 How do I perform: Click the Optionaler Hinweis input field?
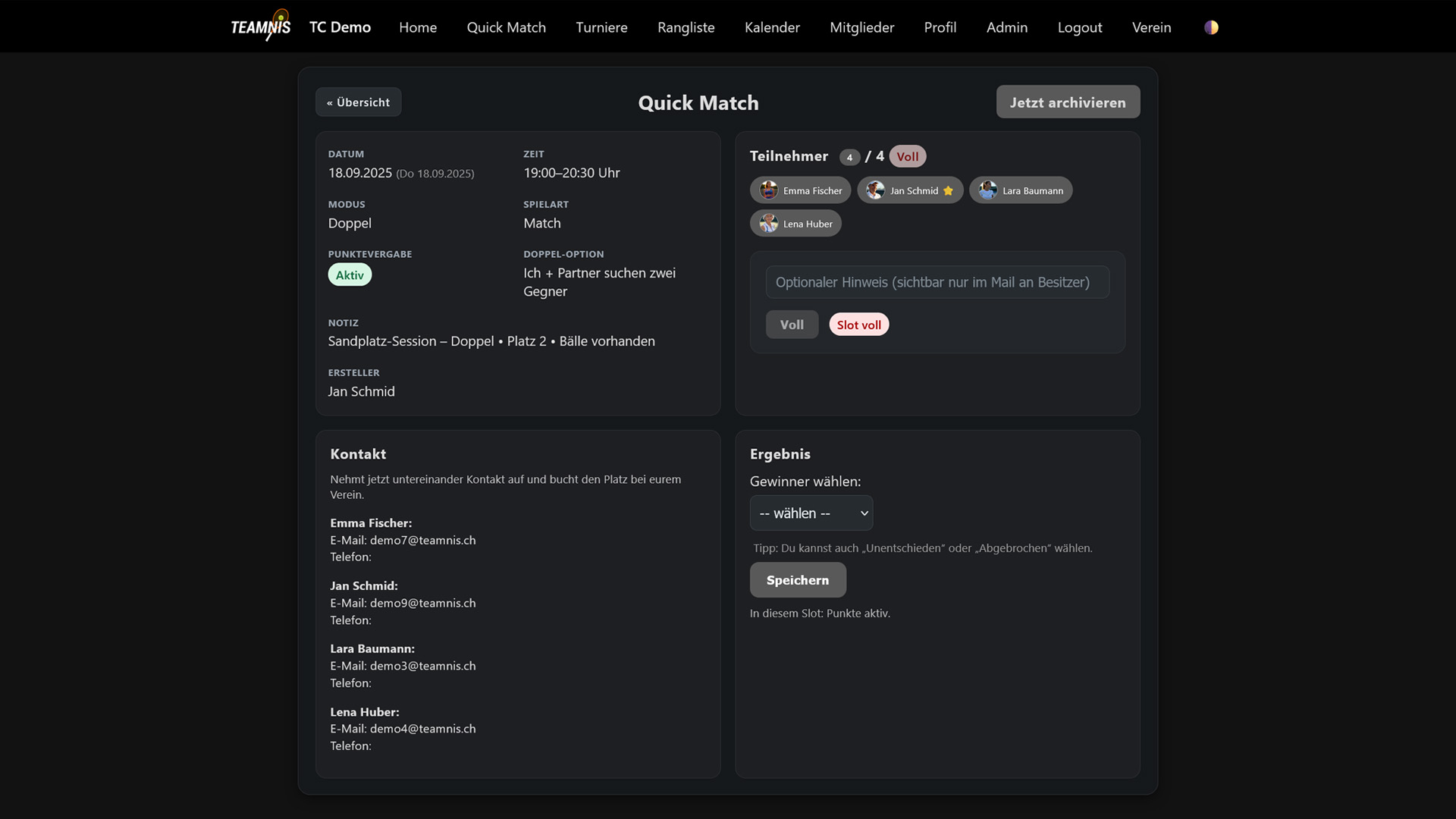pos(937,281)
